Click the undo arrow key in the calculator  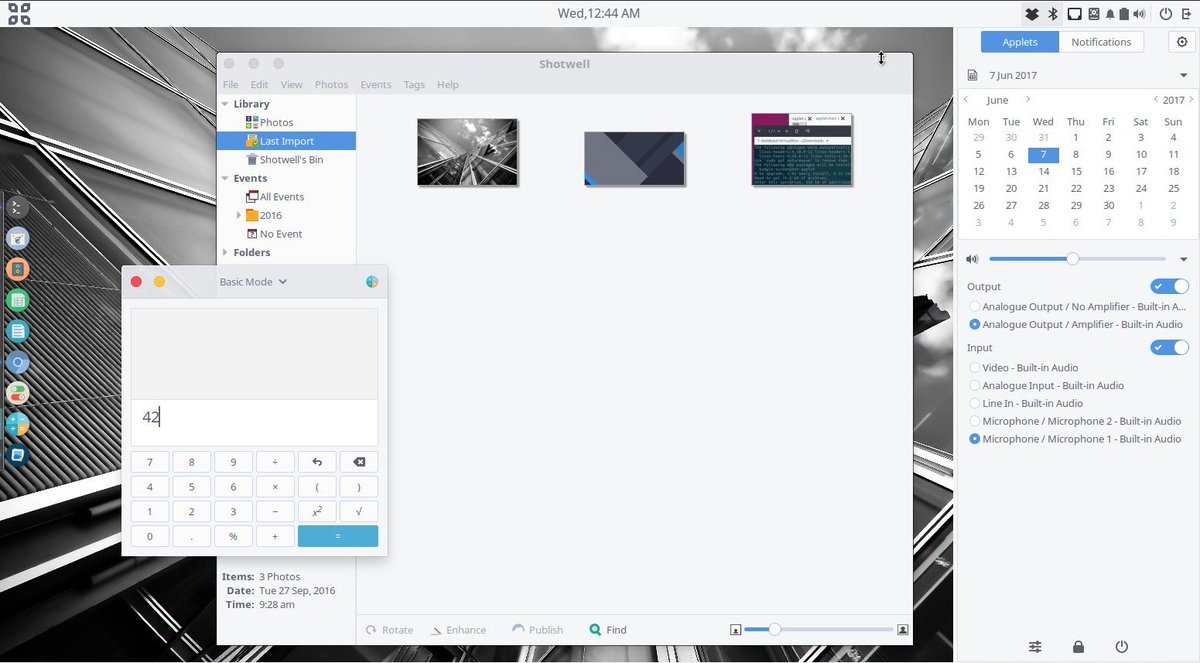point(317,462)
